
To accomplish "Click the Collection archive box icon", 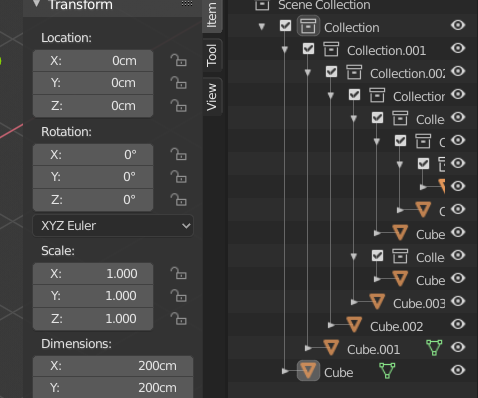I will coord(308,26).
